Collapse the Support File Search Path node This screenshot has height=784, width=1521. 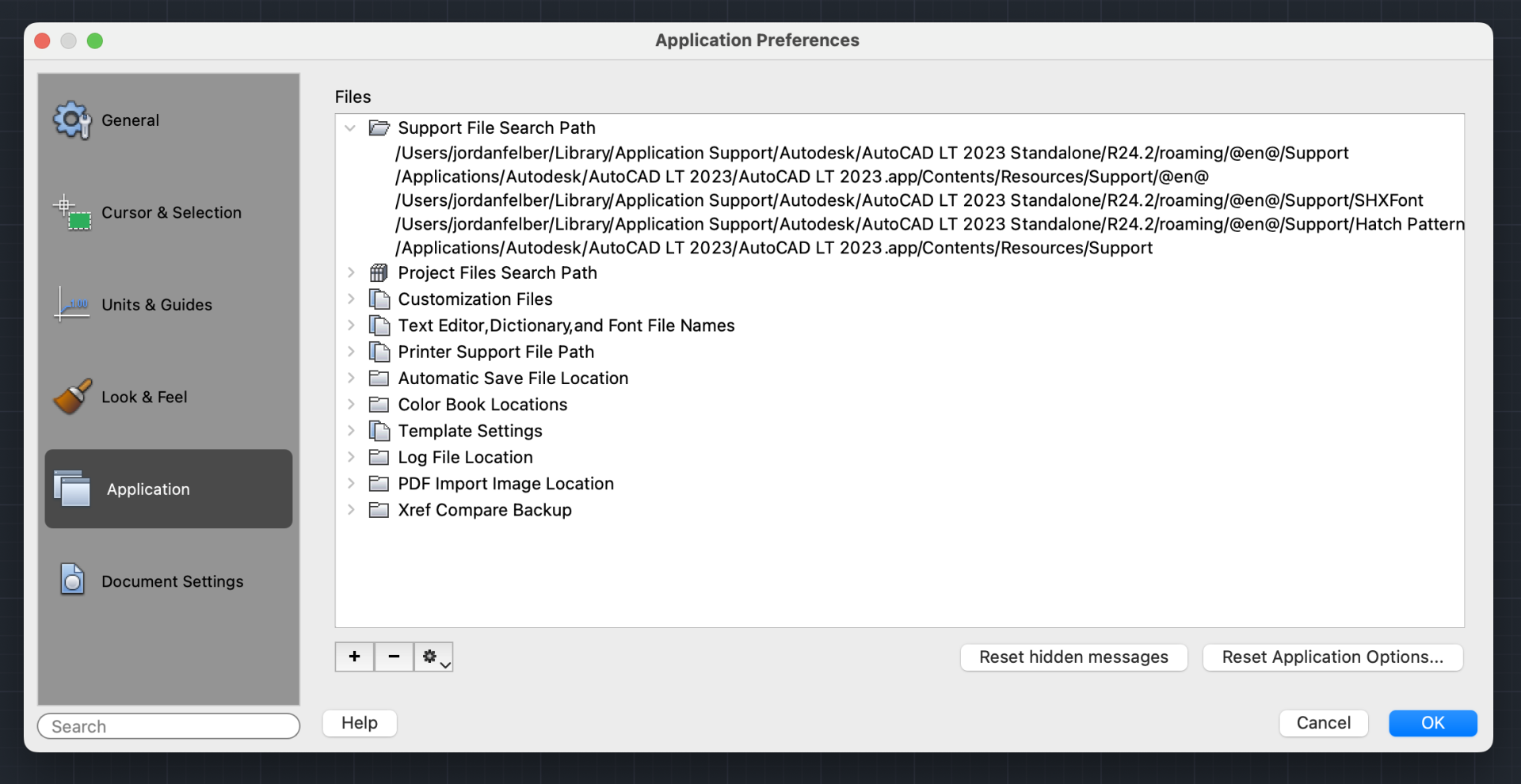pos(350,127)
